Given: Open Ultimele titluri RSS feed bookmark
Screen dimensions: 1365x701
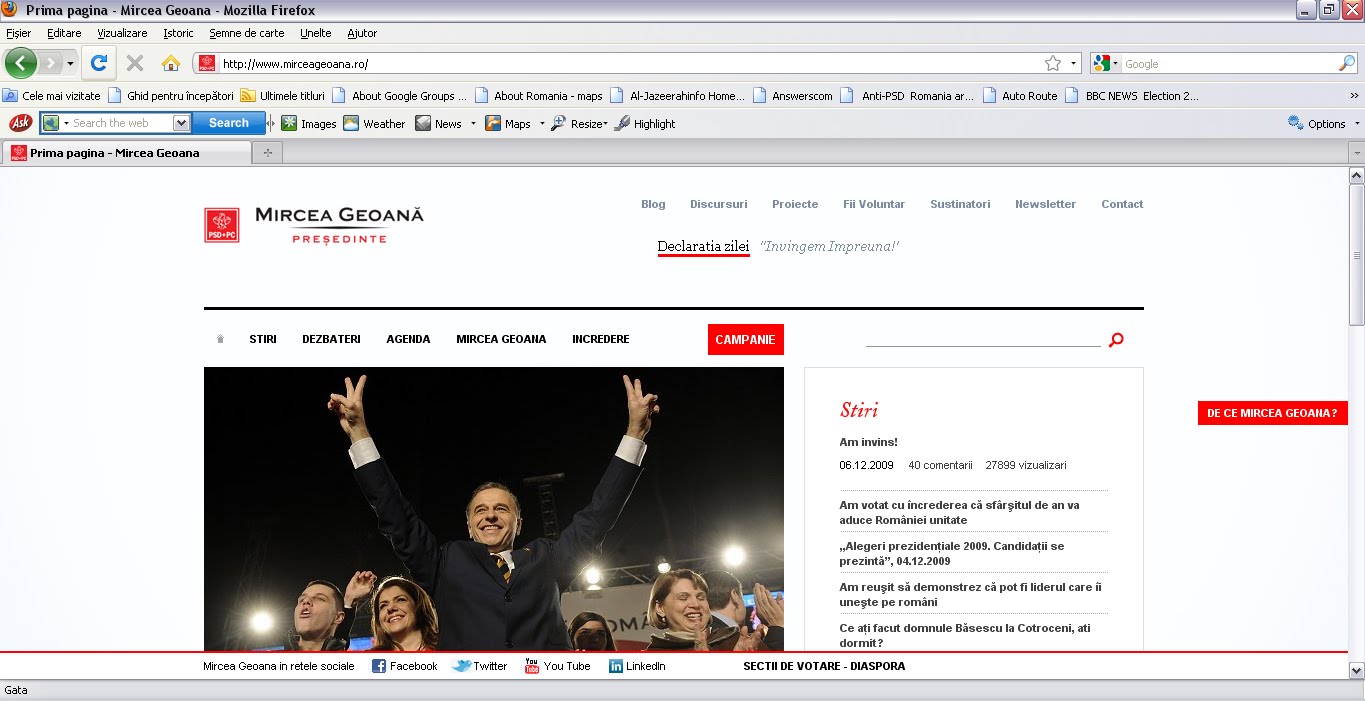Looking at the screenshot, I should click(x=283, y=96).
